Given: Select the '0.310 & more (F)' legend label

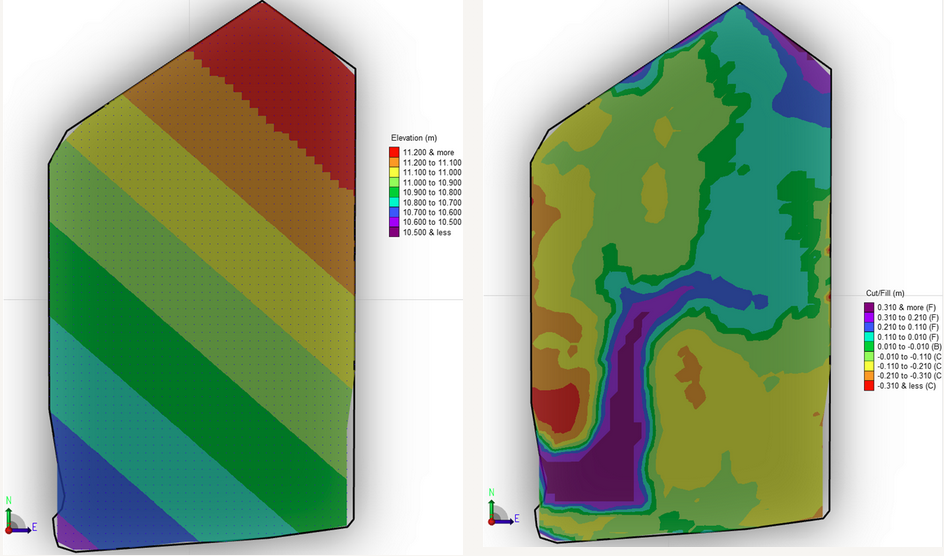Looking at the screenshot, I should click(907, 307).
